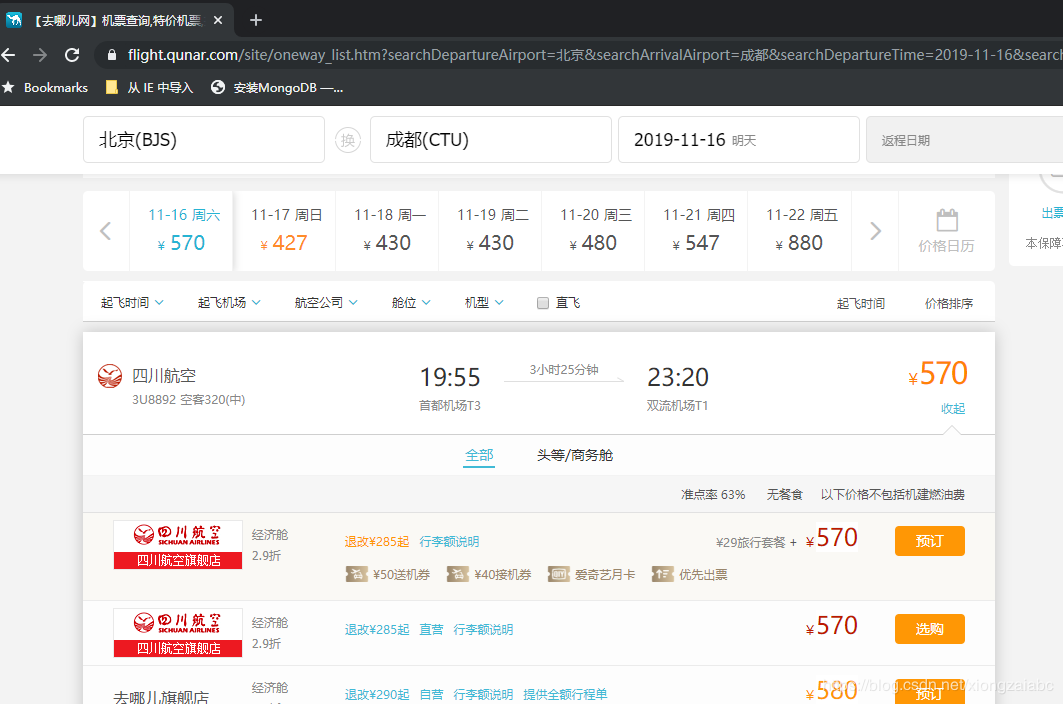Switch to the 全部 cabin tab

(479, 455)
